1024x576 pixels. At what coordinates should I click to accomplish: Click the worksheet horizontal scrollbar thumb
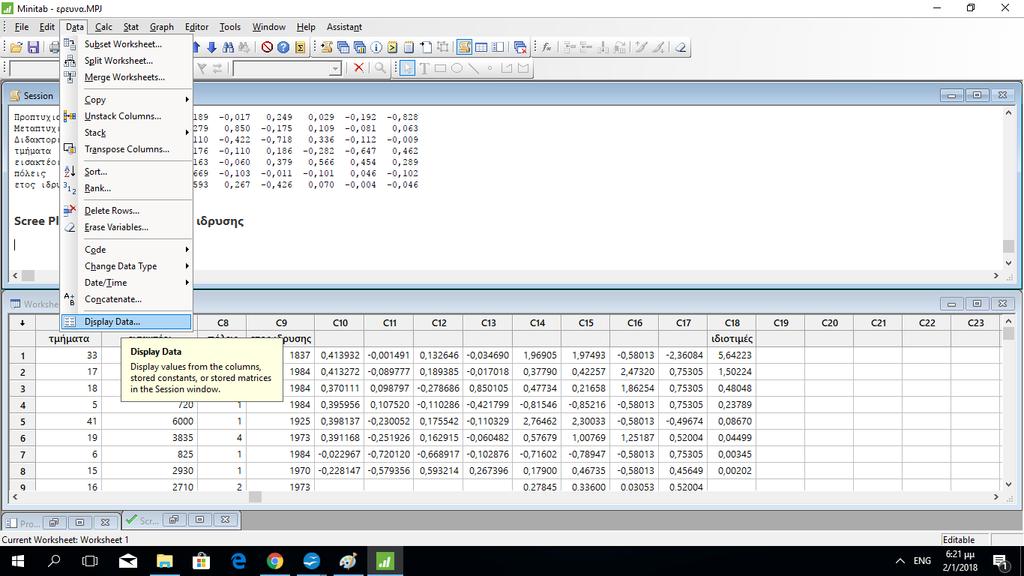pos(255,497)
